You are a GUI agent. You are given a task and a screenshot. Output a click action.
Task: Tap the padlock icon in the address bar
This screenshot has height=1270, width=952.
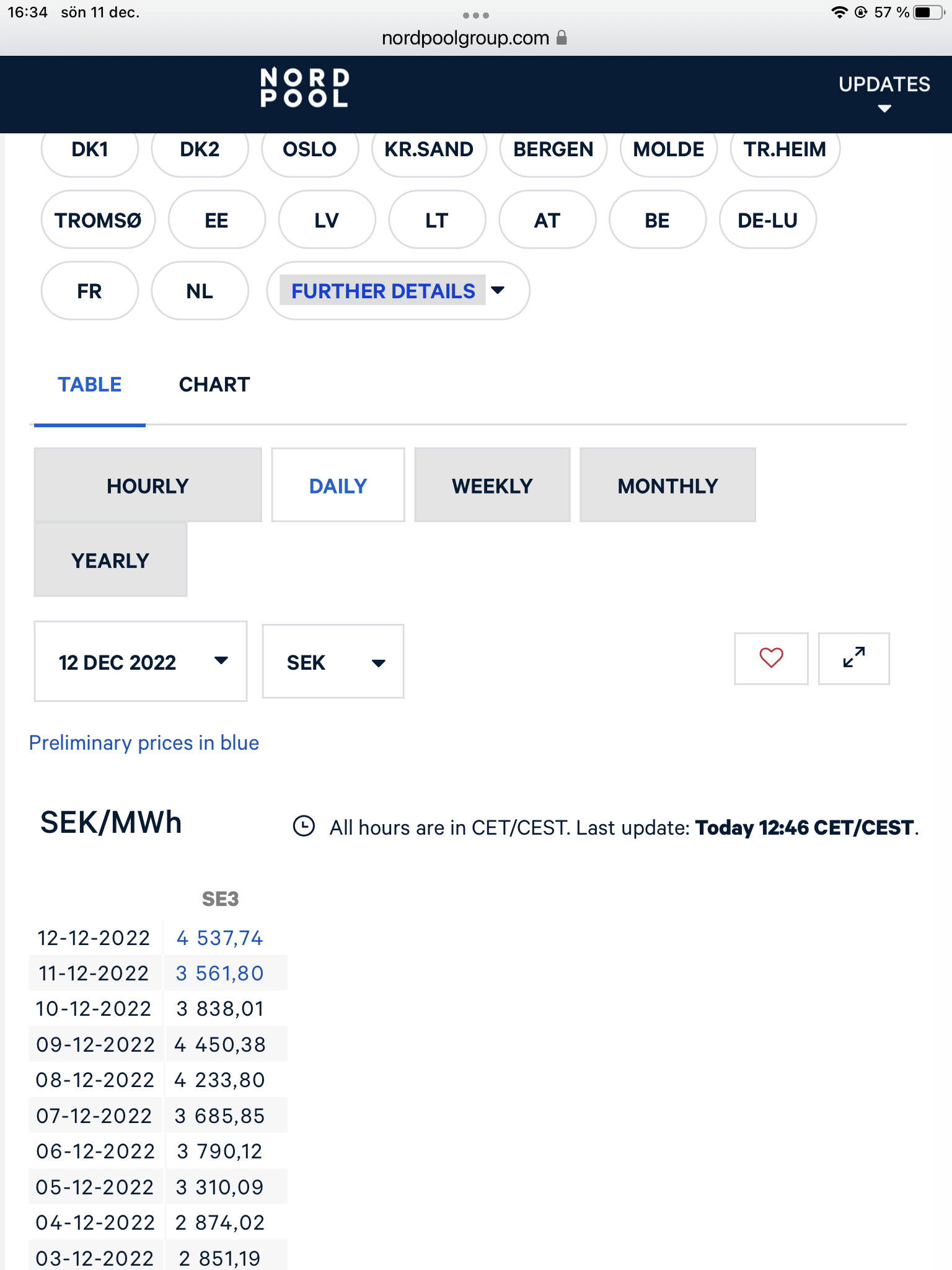(x=562, y=38)
